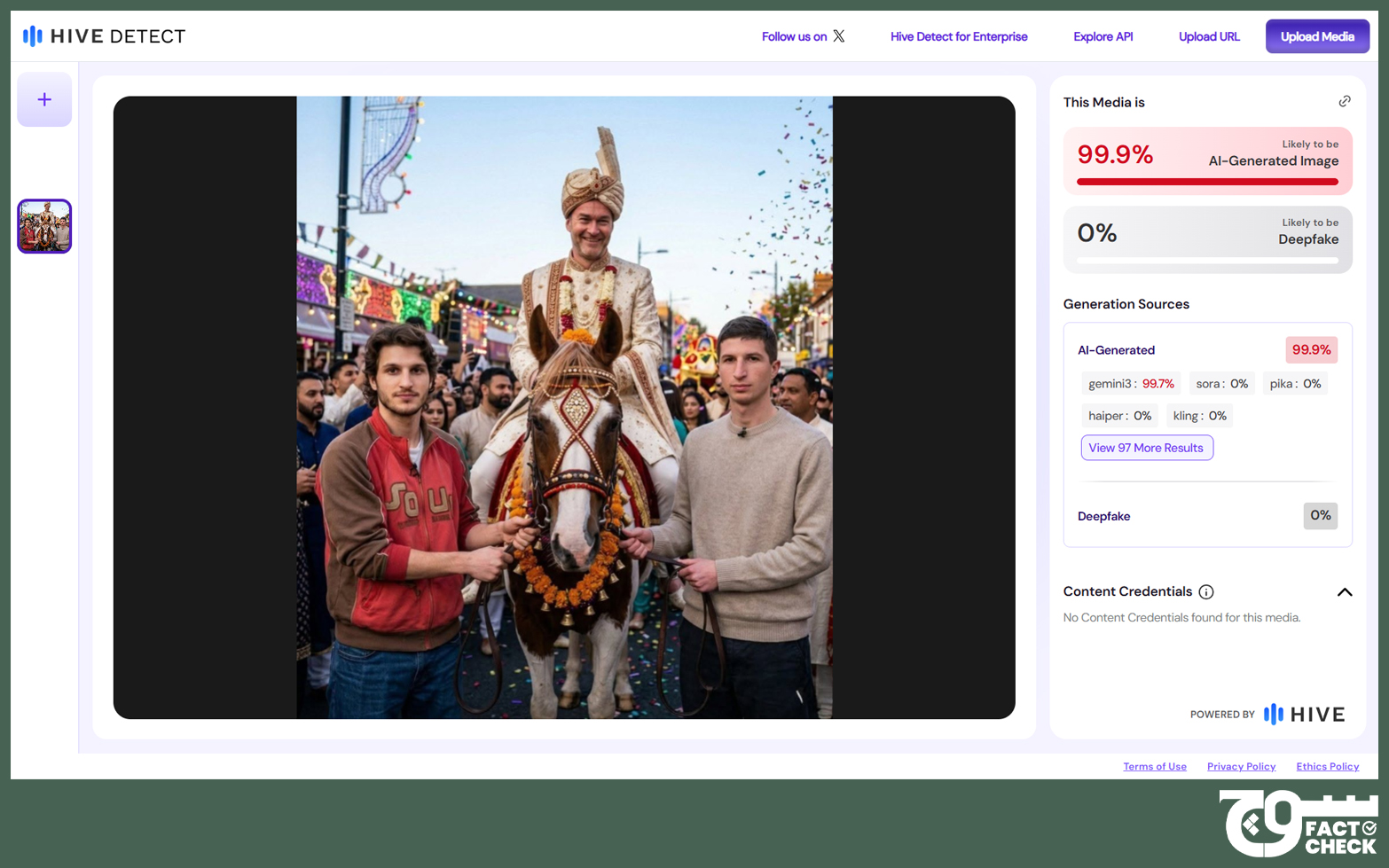Add new media with plus button

(x=44, y=99)
